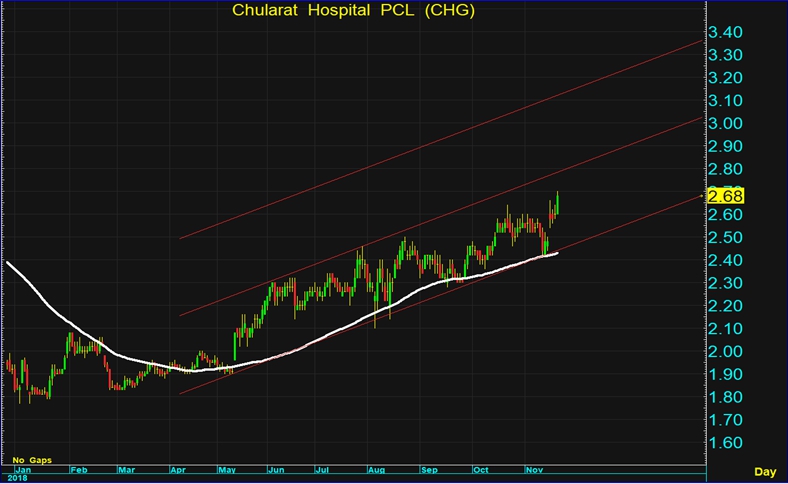The height and width of the screenshot is (484, 788).
Task: Click the 3.00 price axis label
Action: pos(725,123)
